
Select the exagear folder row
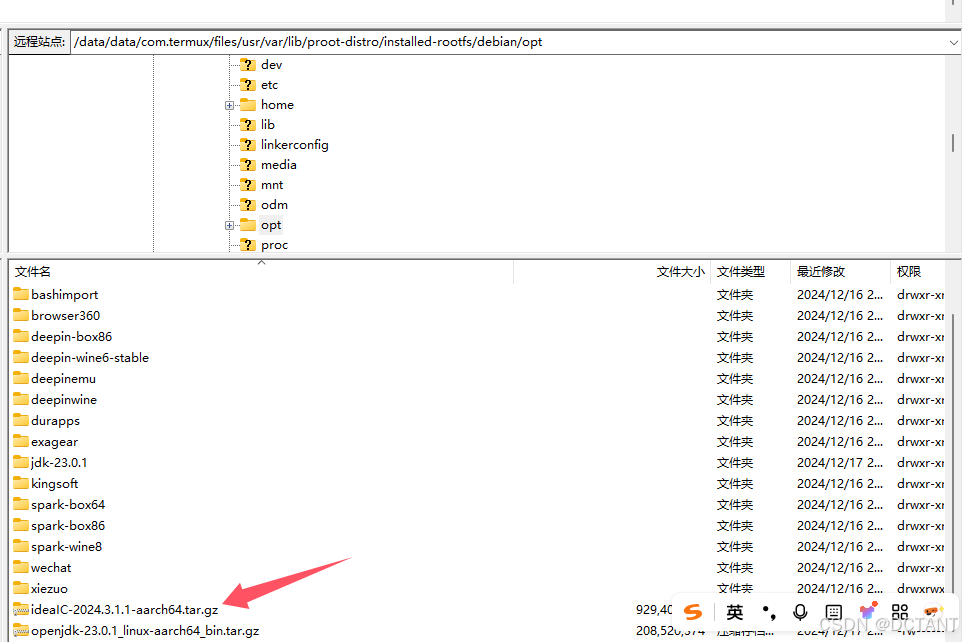479,442
